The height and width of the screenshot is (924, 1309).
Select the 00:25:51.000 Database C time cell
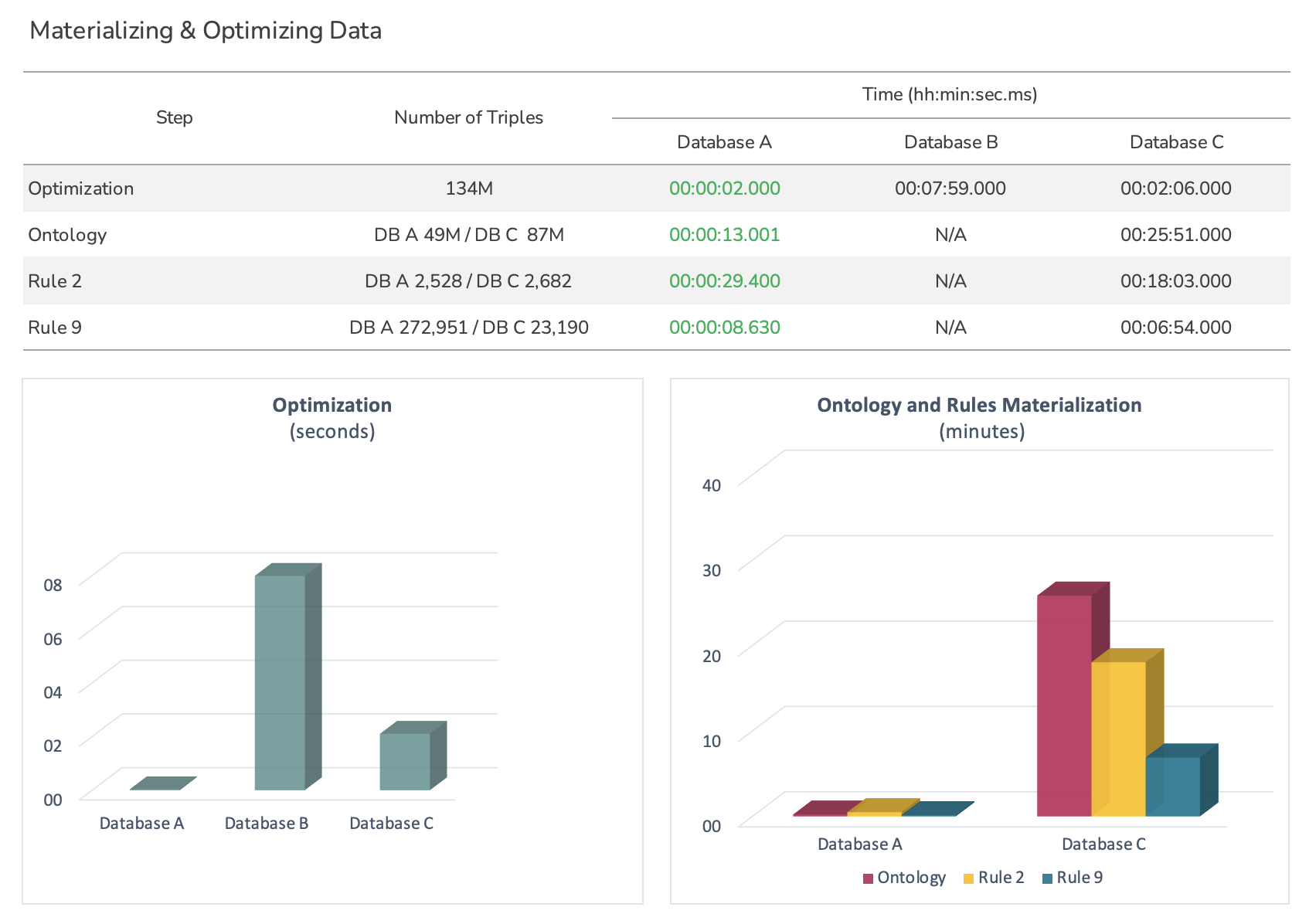point(1175,235)
